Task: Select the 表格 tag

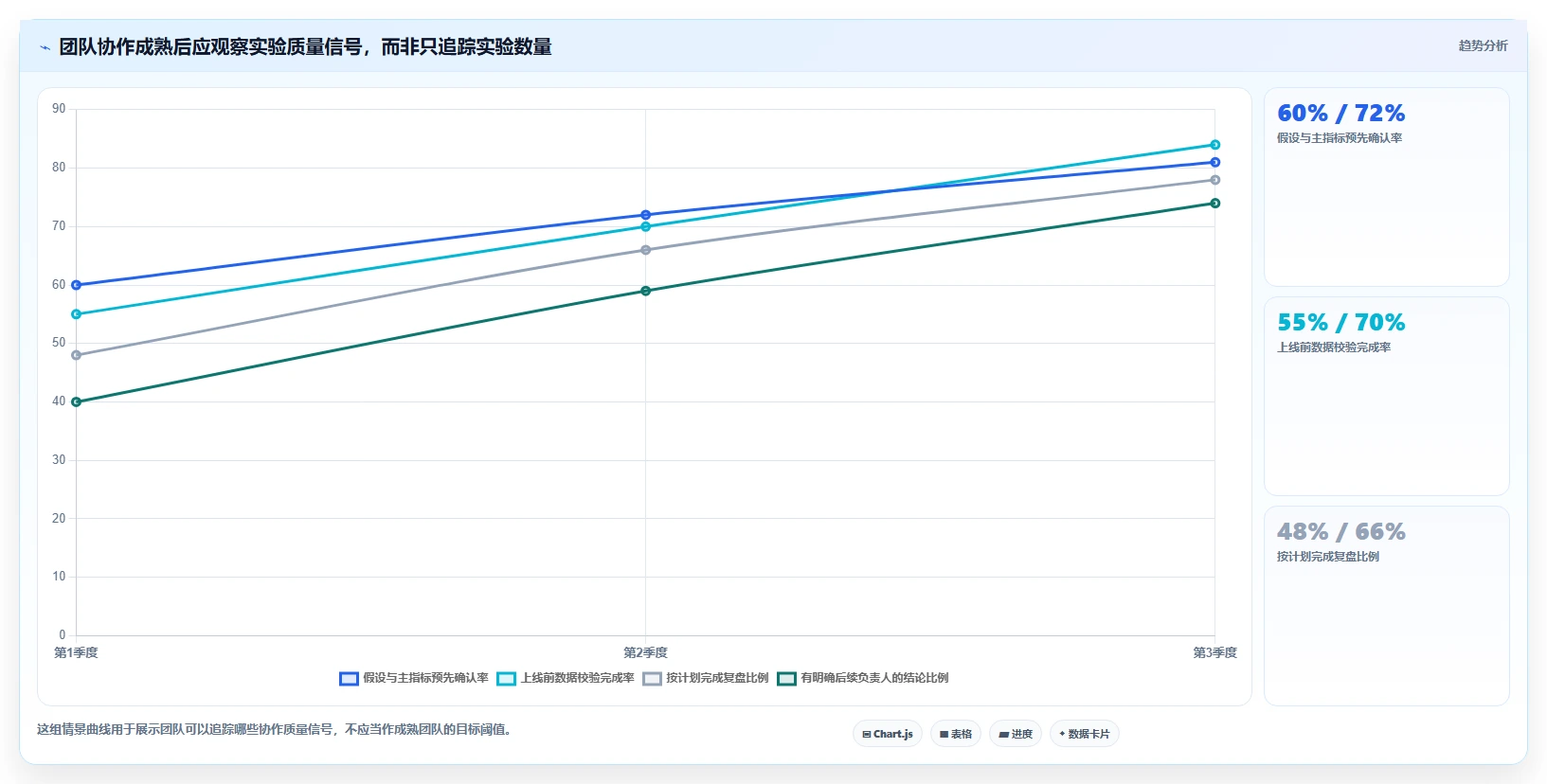Action: tap(956, 734)
